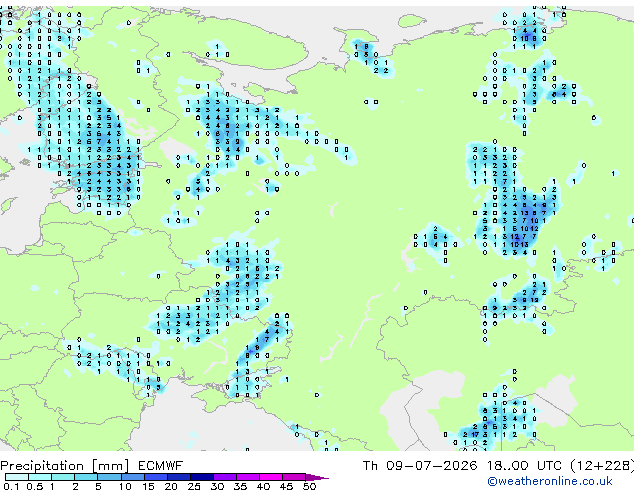Screen dimensions: 634x490
Task: Open the weatheronline.co.uk copyright link
Action: [x=550, y=481]
